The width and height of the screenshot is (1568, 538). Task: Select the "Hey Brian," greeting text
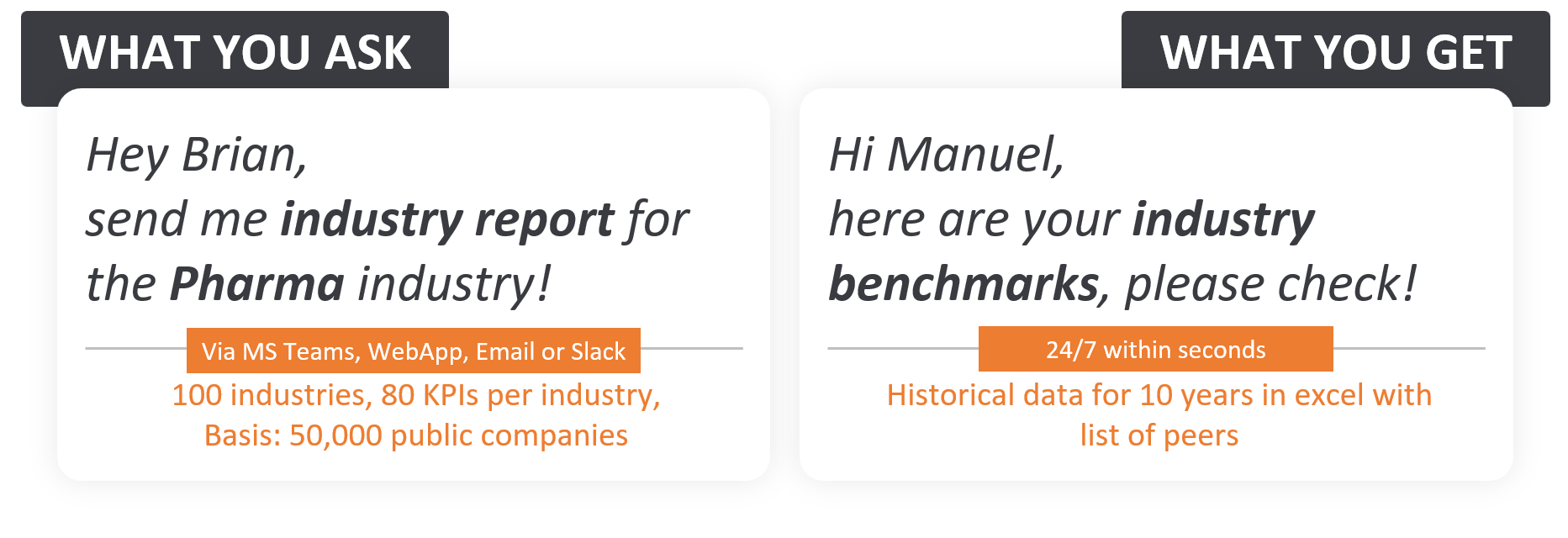[x=197, y=155]
